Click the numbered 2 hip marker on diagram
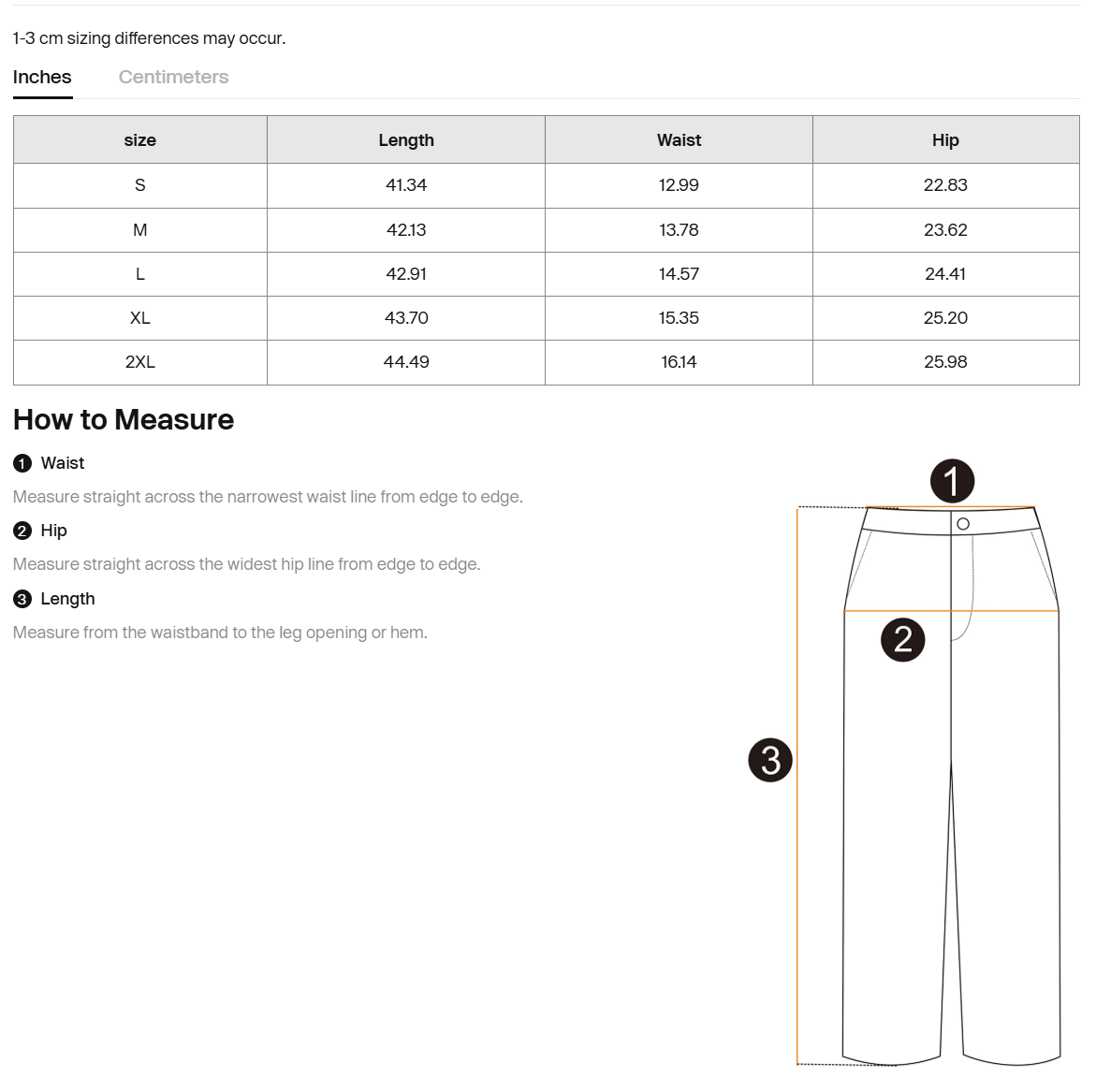Image resolution: width=1096 pixels, height=1092 pixels. pos(903,639)
